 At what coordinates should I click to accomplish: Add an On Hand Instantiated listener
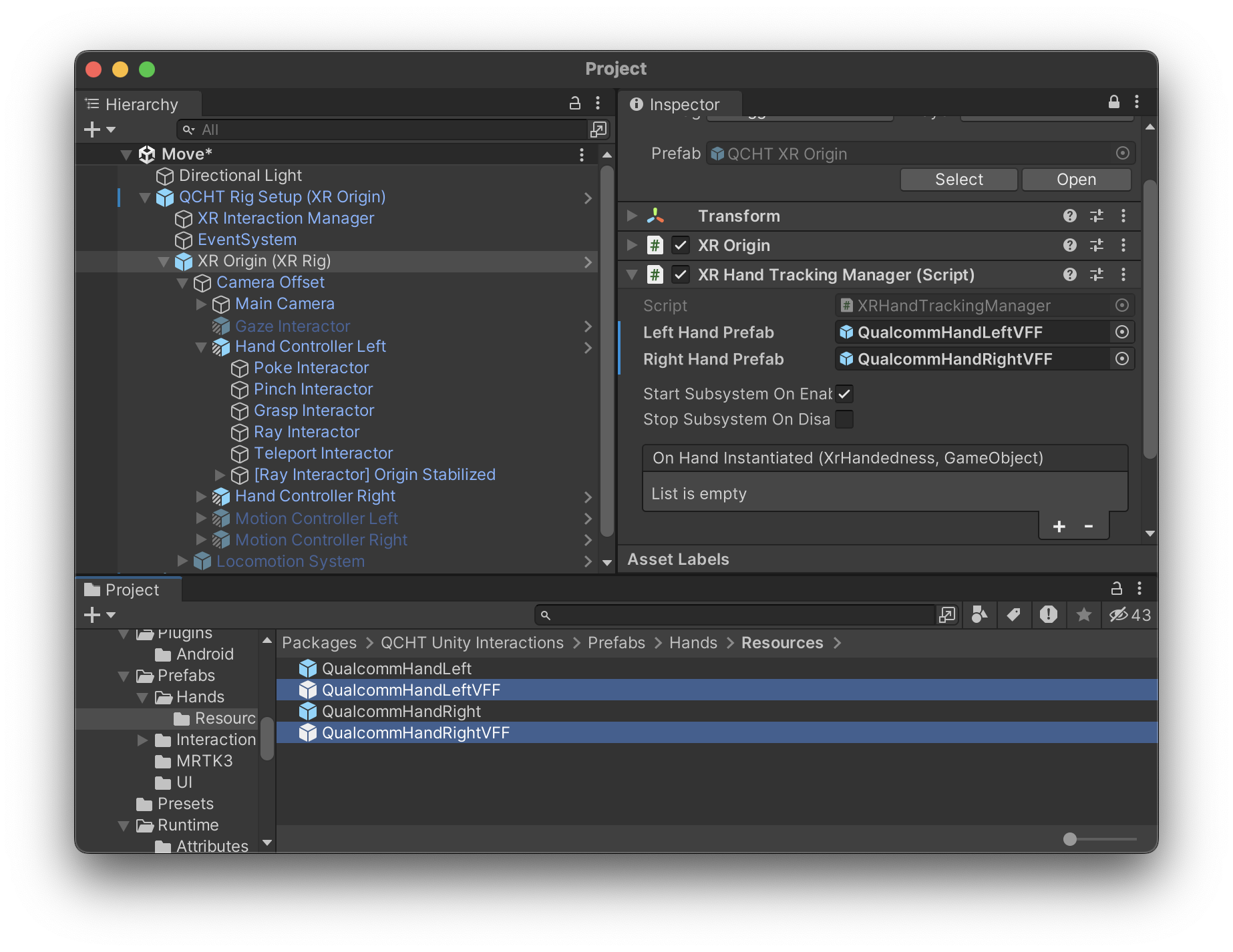[1059, 527]
